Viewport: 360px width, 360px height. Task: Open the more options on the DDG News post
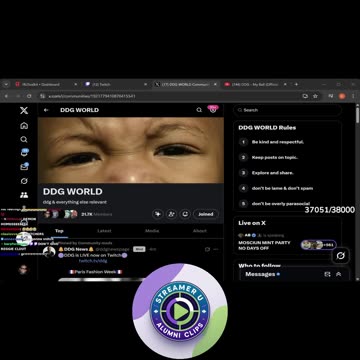(x=216, y=249)
